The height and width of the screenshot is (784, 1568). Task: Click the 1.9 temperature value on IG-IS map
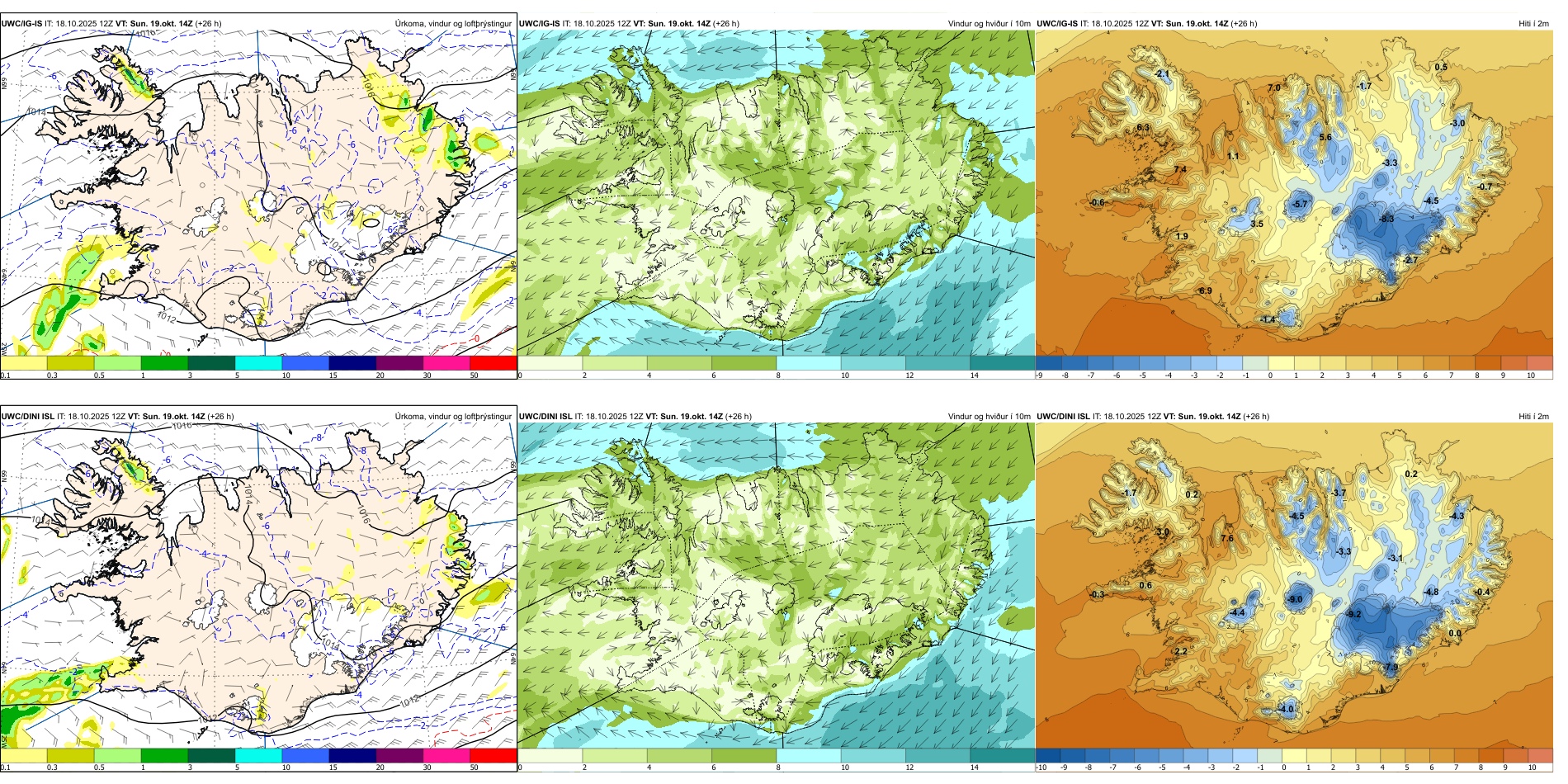tap(1182, 236)
